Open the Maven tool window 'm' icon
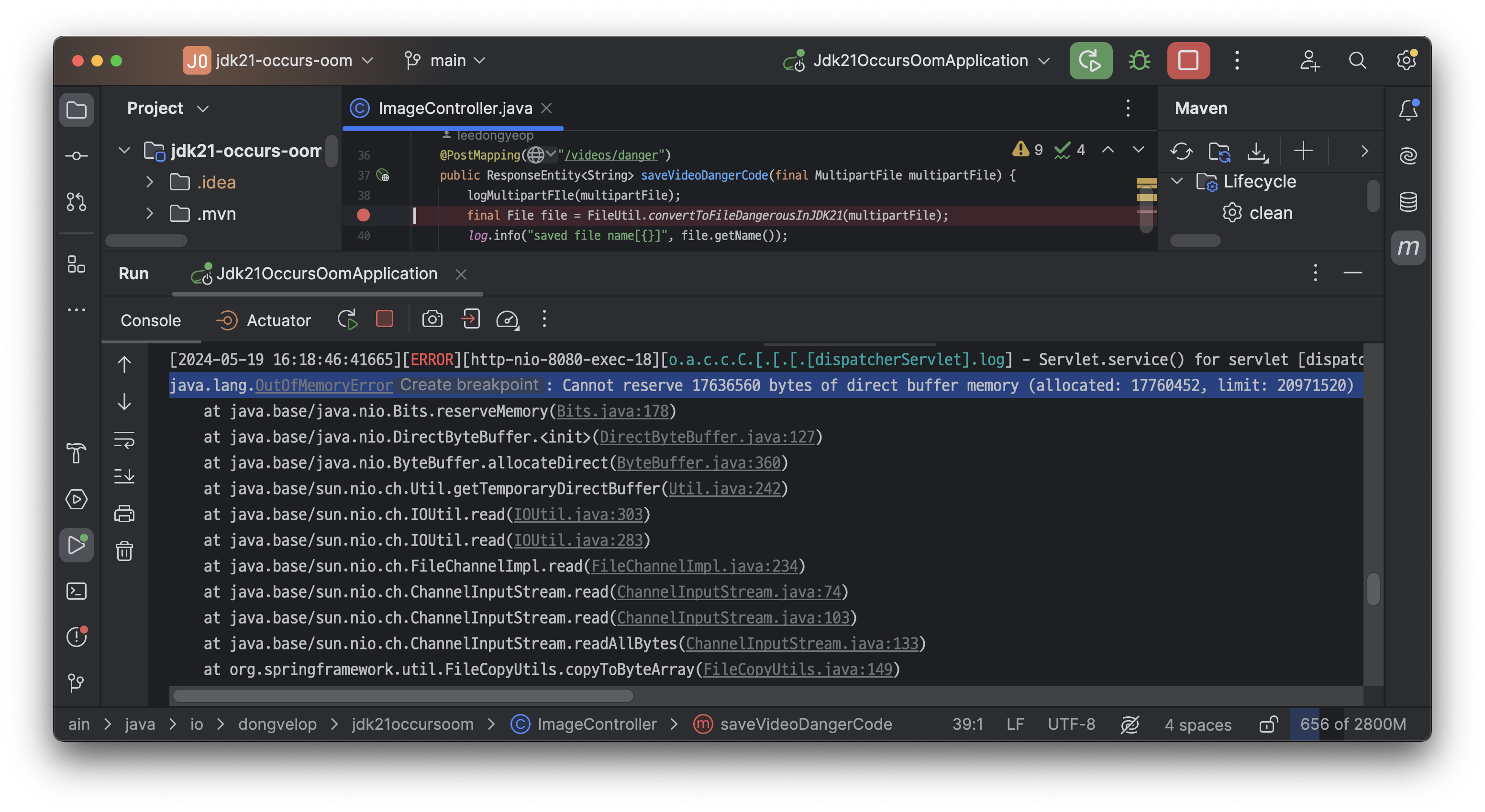Screen dimensions: 1485x812 pyautogui.click(x=1408, y=248)
